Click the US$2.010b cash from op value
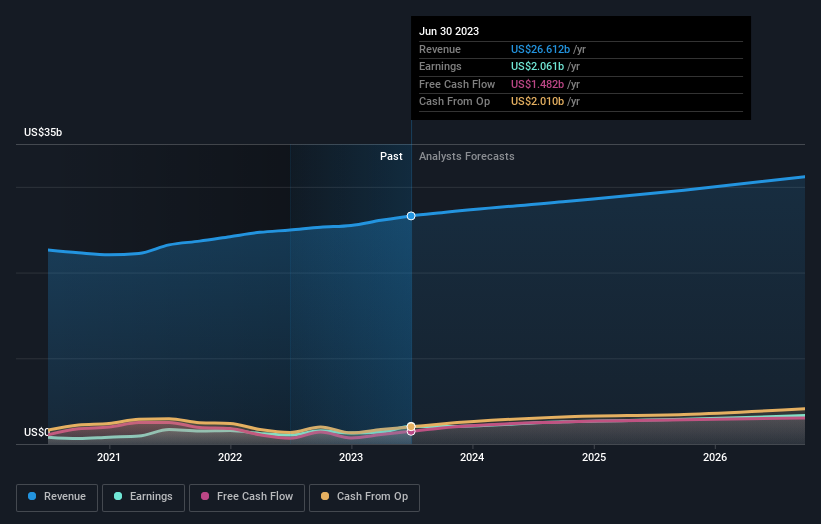Image resolution: width=821 pixels, height=524 pixels. (x=537, y=102)
